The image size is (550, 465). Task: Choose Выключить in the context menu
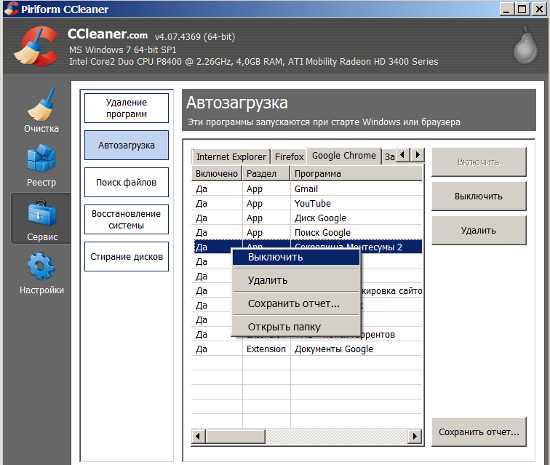pyautogui.click(x=296, y=257)
